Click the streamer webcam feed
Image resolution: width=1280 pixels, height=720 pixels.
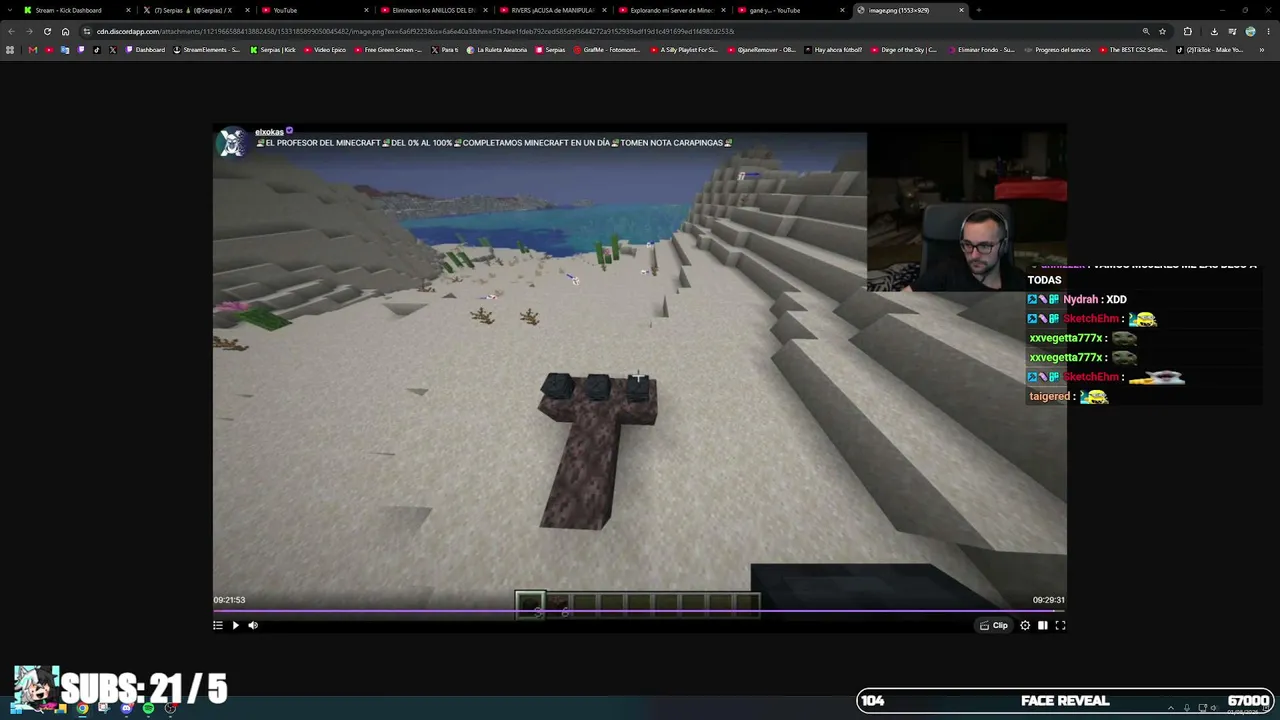pyautogui.click(x=967, y=210)
